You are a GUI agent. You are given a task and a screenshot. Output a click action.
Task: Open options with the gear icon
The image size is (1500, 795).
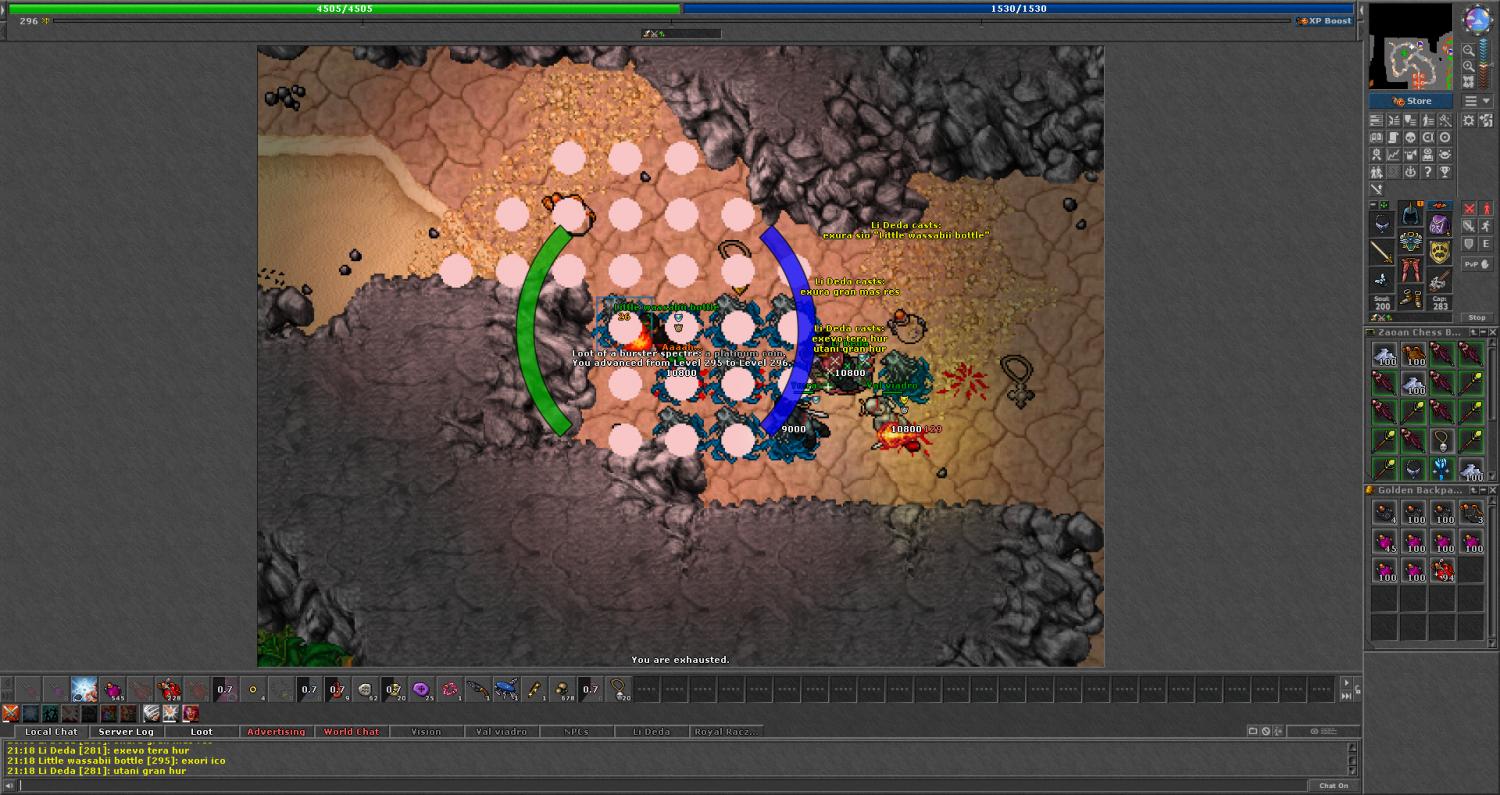(1468, 120)
